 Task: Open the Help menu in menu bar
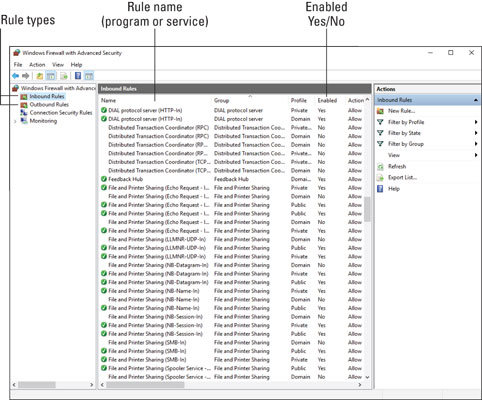(76, 65)
